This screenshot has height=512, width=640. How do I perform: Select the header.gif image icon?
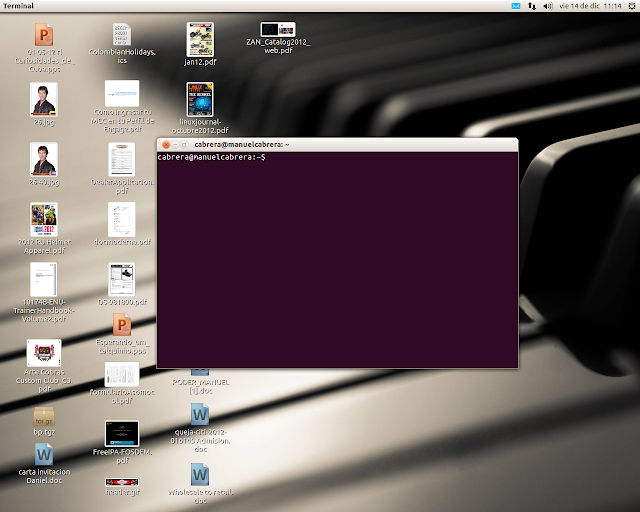click(122, 482)
